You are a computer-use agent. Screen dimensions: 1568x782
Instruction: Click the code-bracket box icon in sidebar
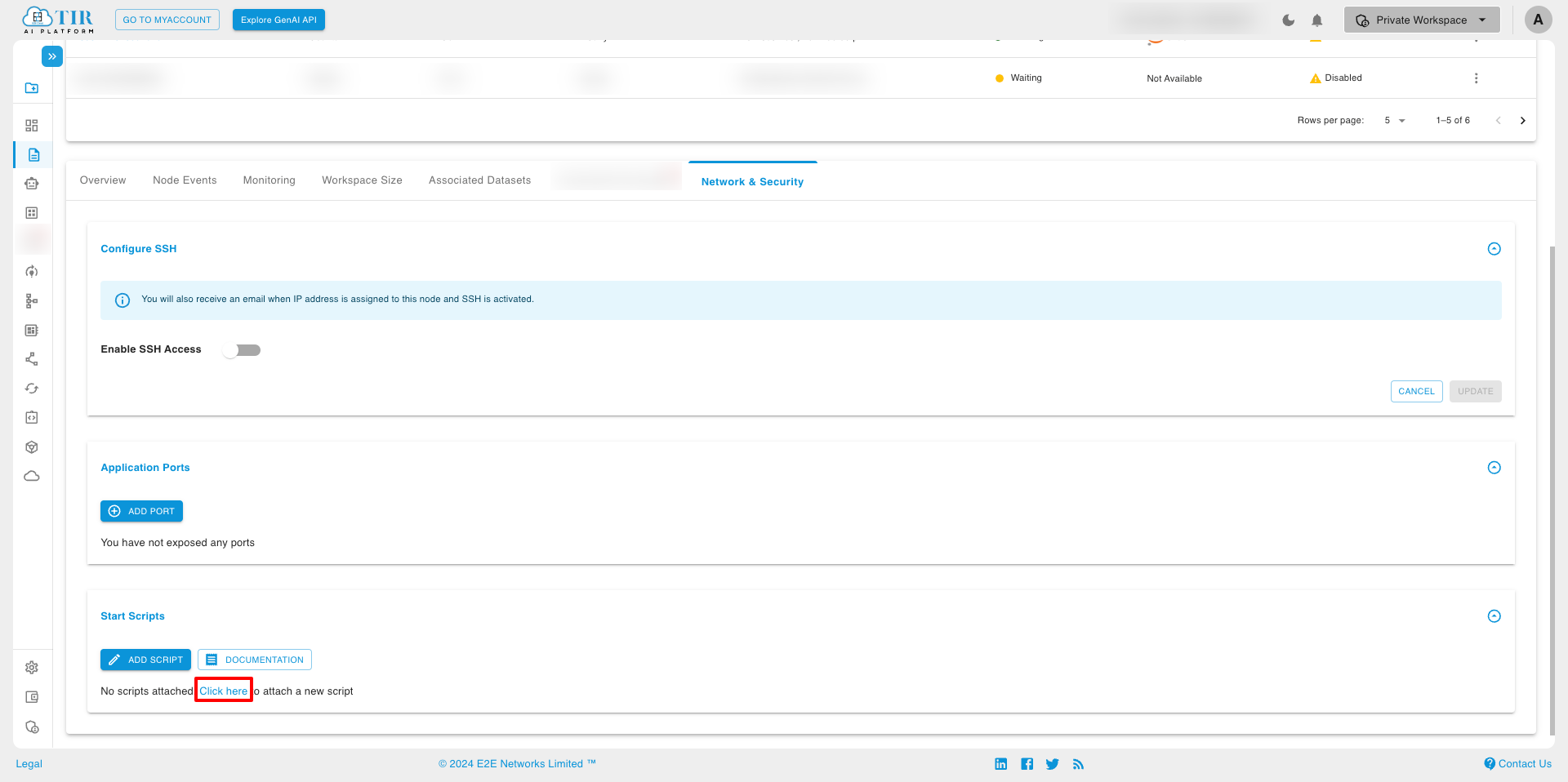[32, 418]
